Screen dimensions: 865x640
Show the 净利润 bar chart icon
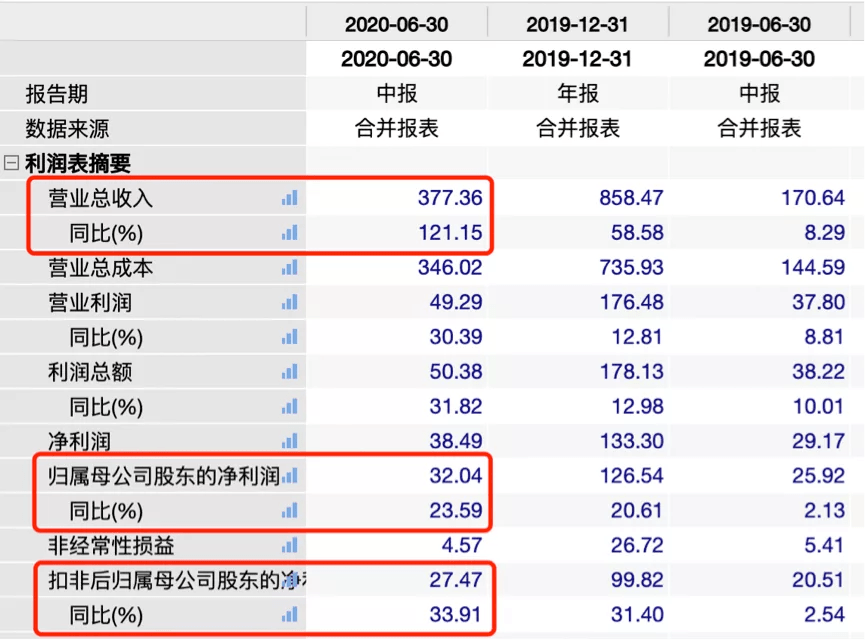pos(289,441)
